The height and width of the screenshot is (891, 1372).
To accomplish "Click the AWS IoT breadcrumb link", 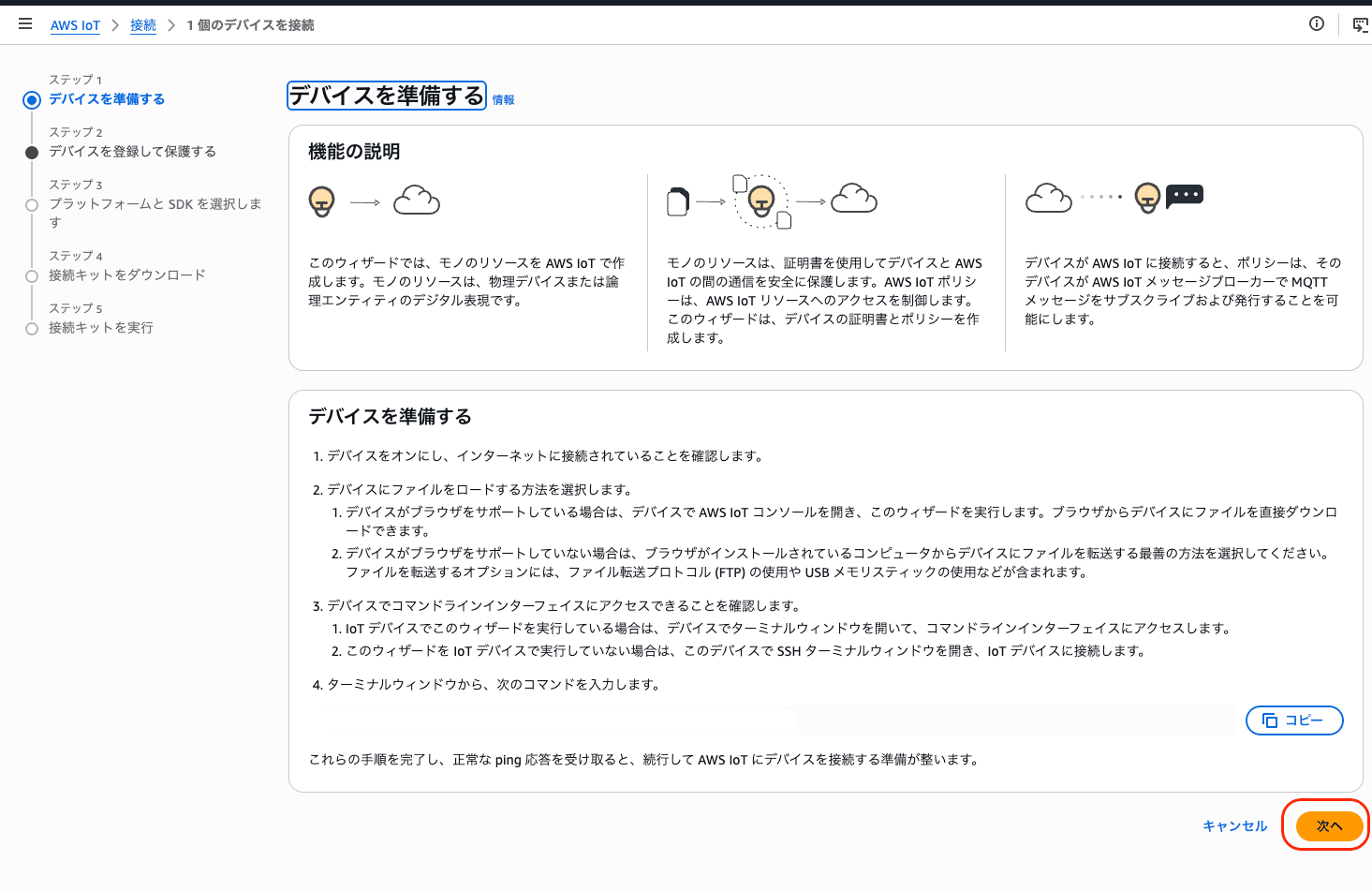I will [75, 25].
